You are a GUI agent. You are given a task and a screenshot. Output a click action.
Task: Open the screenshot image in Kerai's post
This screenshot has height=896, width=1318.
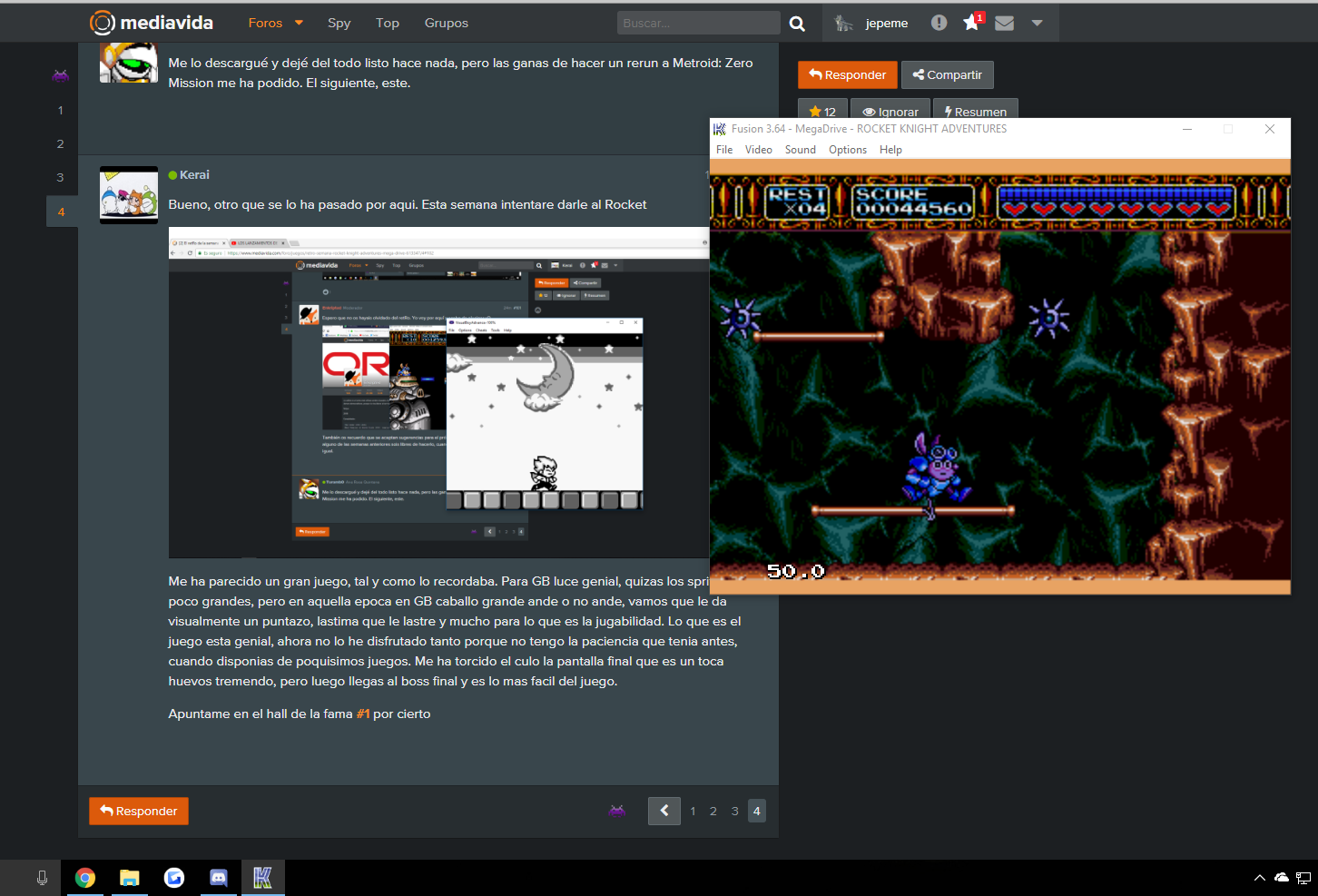pyautogui.click(x=438, y=392)
